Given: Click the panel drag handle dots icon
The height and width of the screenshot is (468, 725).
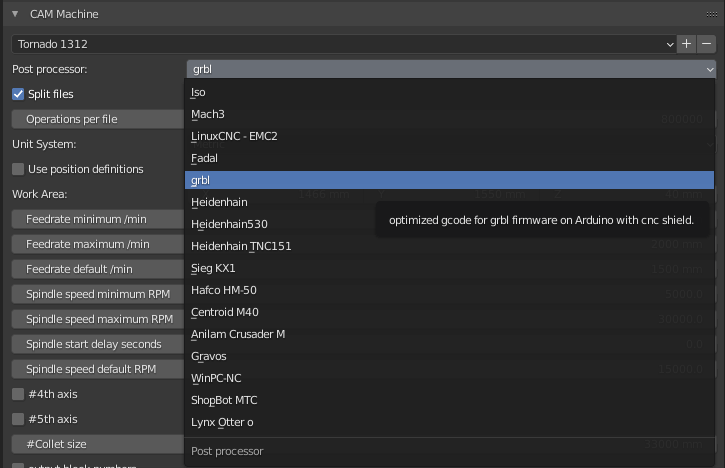Looking at the screenshot, I should (x=708, y=14).
